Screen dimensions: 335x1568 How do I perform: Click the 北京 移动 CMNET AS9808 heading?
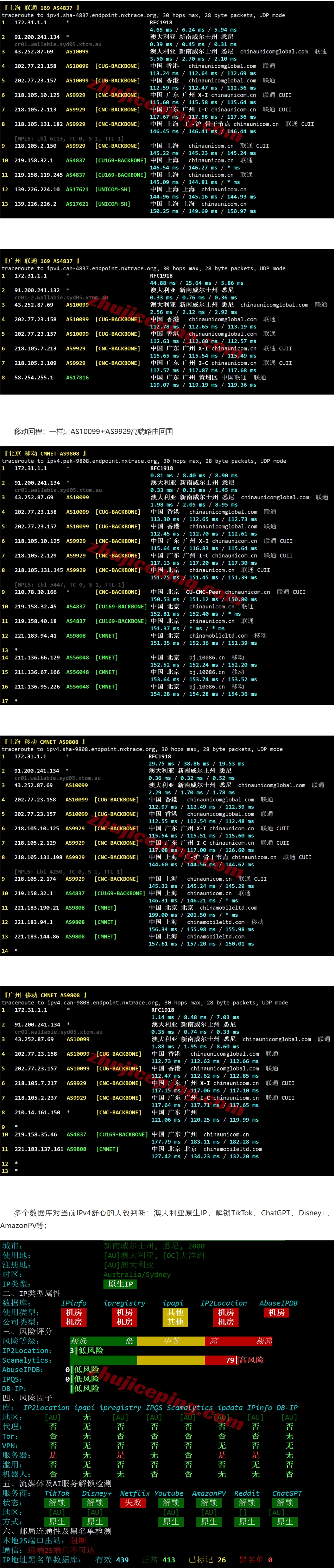click(45, 453)
